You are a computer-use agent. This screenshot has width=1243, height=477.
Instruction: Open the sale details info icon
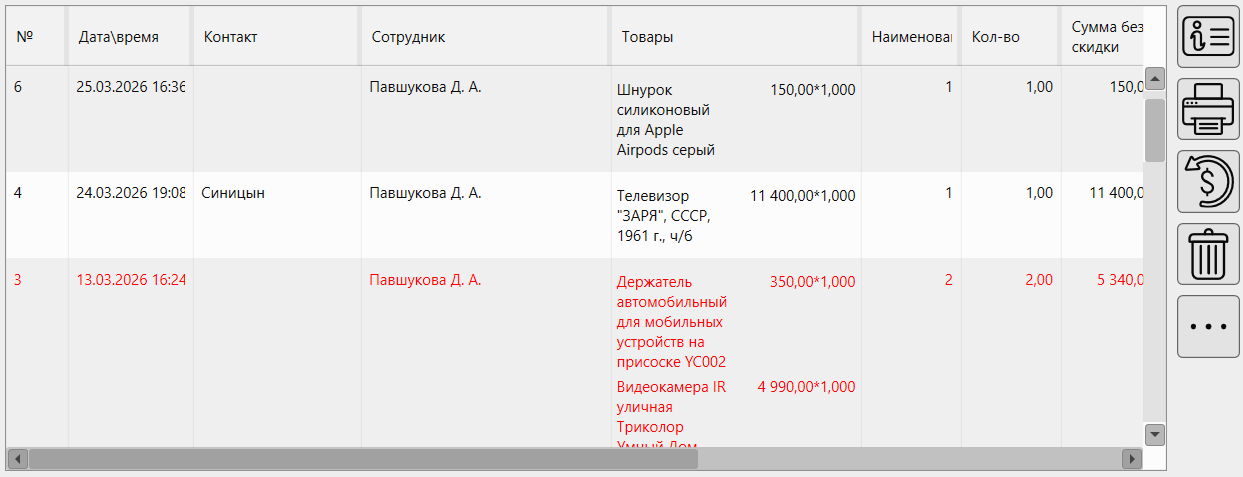pyautogui.click(x=1208, y=37)
